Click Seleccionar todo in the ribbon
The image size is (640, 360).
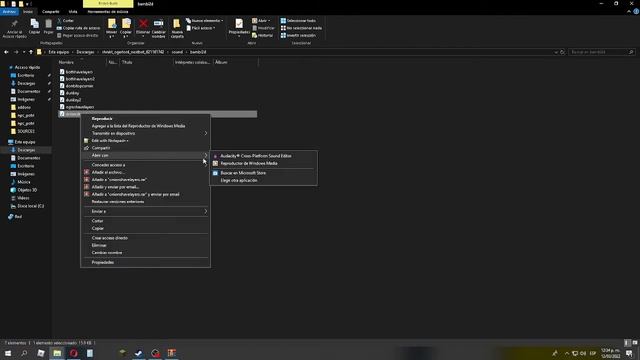[298, 20]
